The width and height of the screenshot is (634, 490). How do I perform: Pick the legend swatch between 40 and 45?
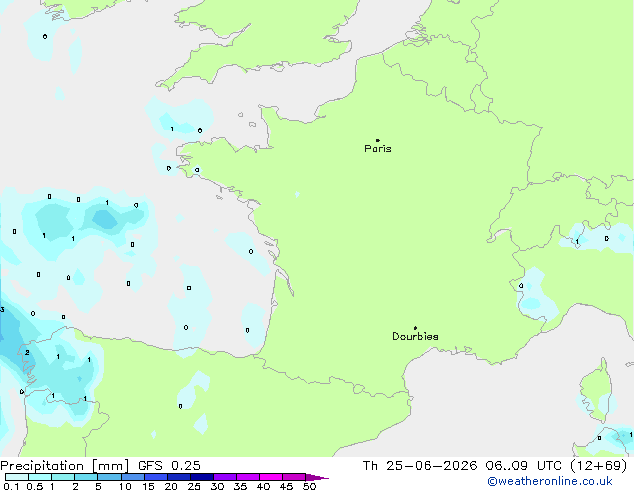coord(271,477)
